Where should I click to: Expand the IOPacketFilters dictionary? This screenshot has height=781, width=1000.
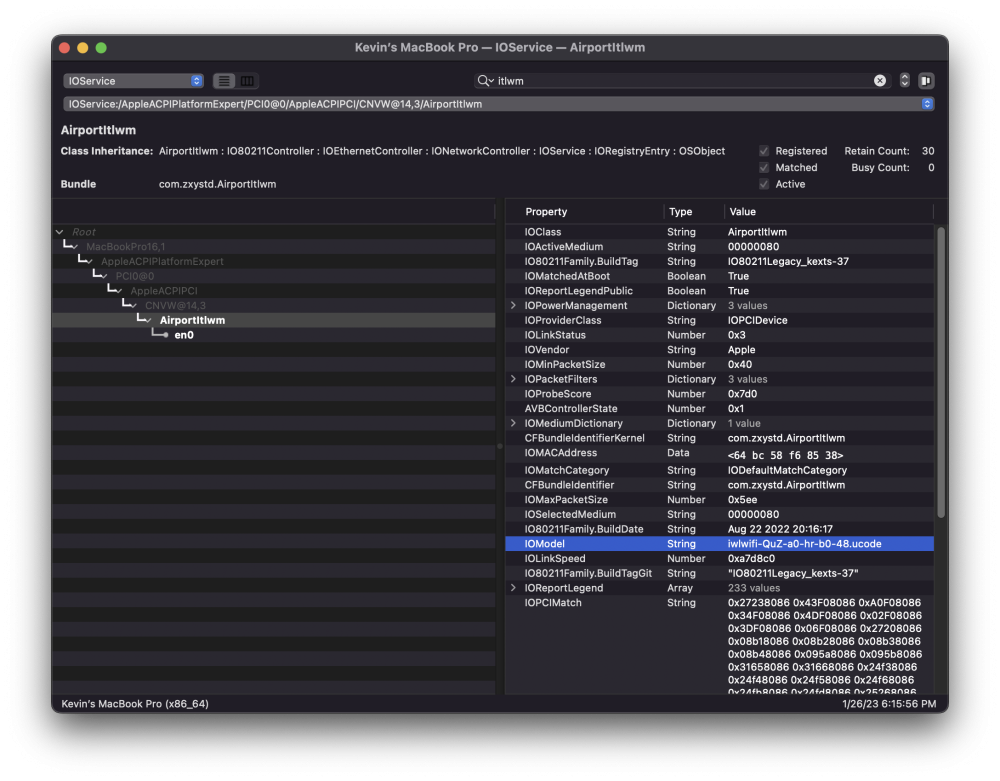pyautogui.click(x=513, y=379)
